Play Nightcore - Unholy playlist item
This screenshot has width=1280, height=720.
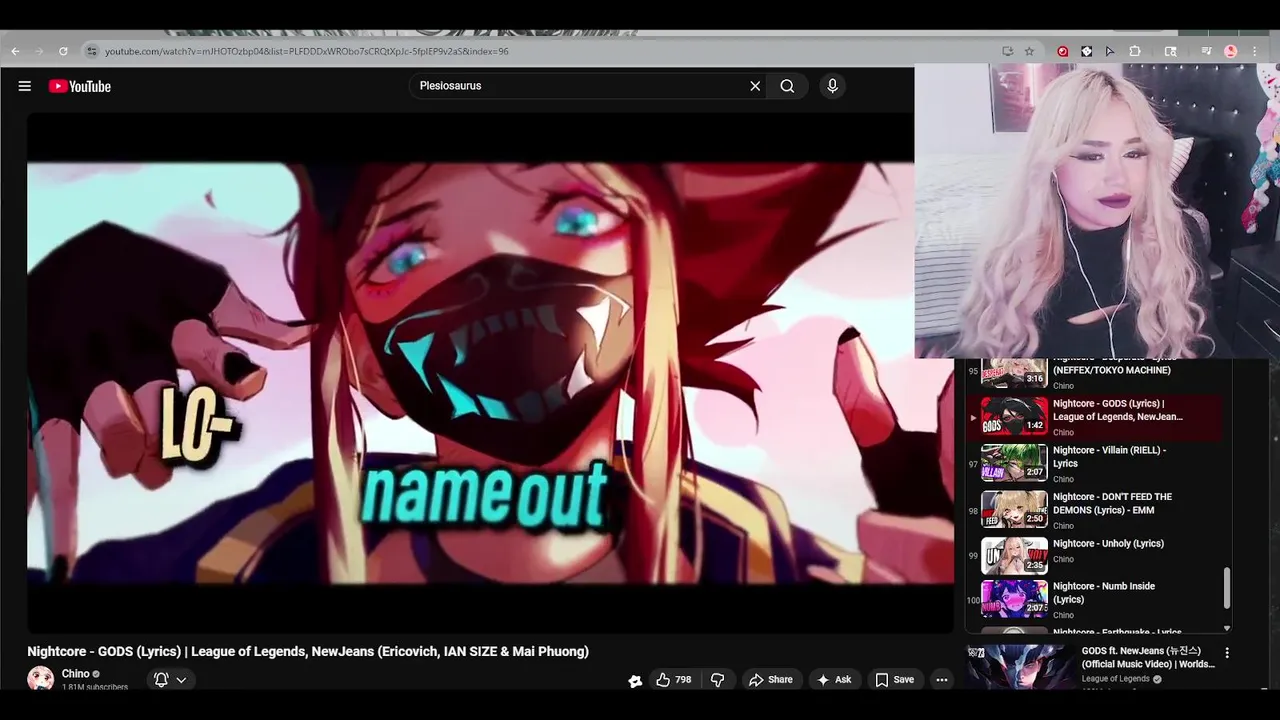[x=1095, y=557]
